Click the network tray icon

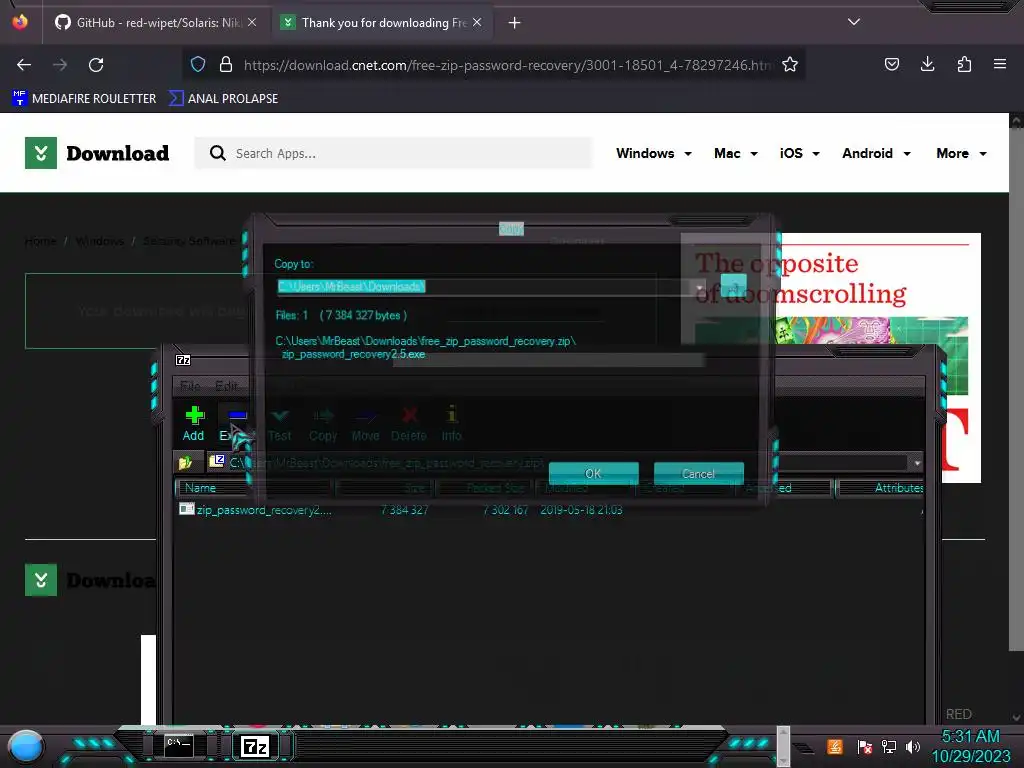tap(889, 746)
